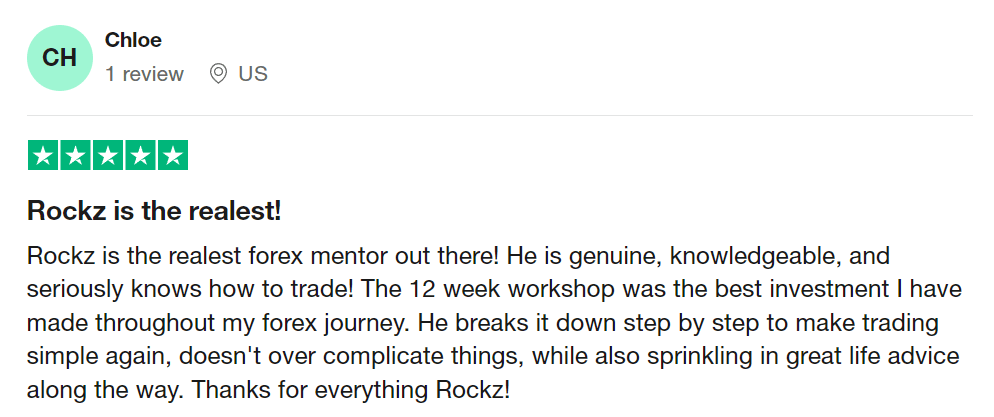Click the second star in the rating

point(76,156)
